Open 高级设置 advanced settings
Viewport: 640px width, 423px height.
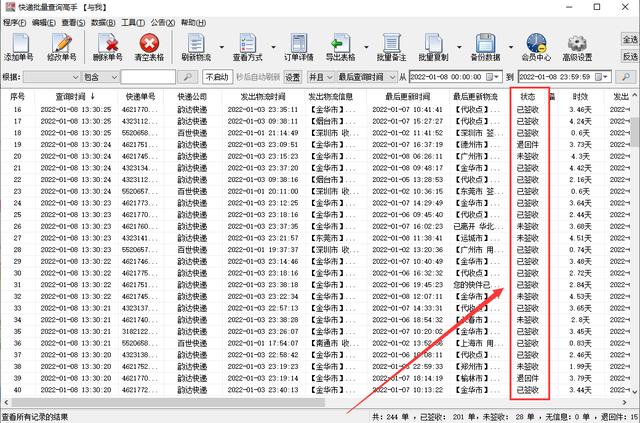click(x=578, y=43)
